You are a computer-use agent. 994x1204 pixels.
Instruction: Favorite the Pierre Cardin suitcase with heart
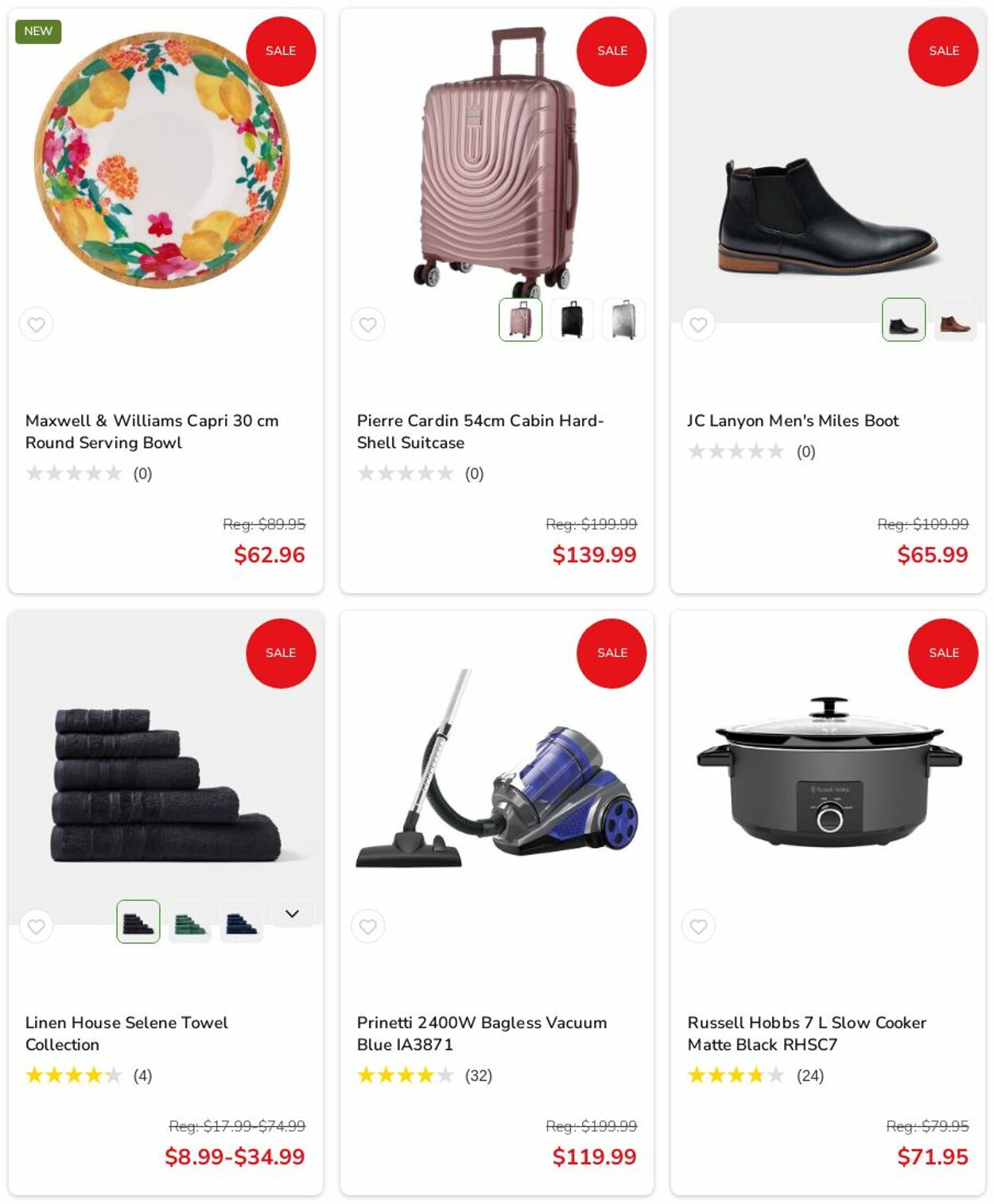point(367,324)
